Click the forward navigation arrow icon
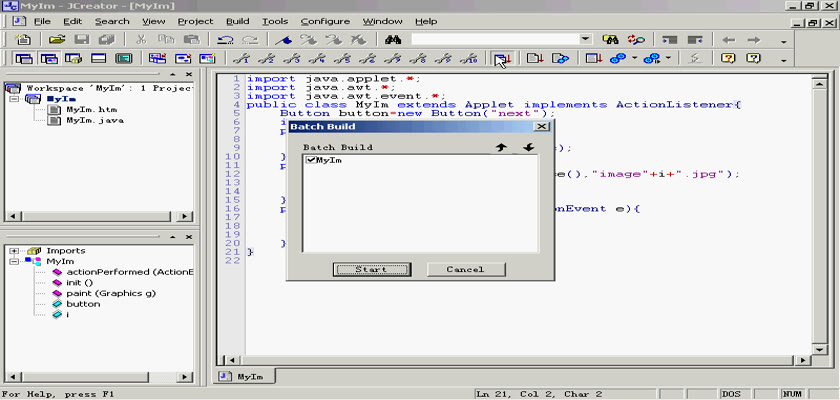 tap(754, 40)
